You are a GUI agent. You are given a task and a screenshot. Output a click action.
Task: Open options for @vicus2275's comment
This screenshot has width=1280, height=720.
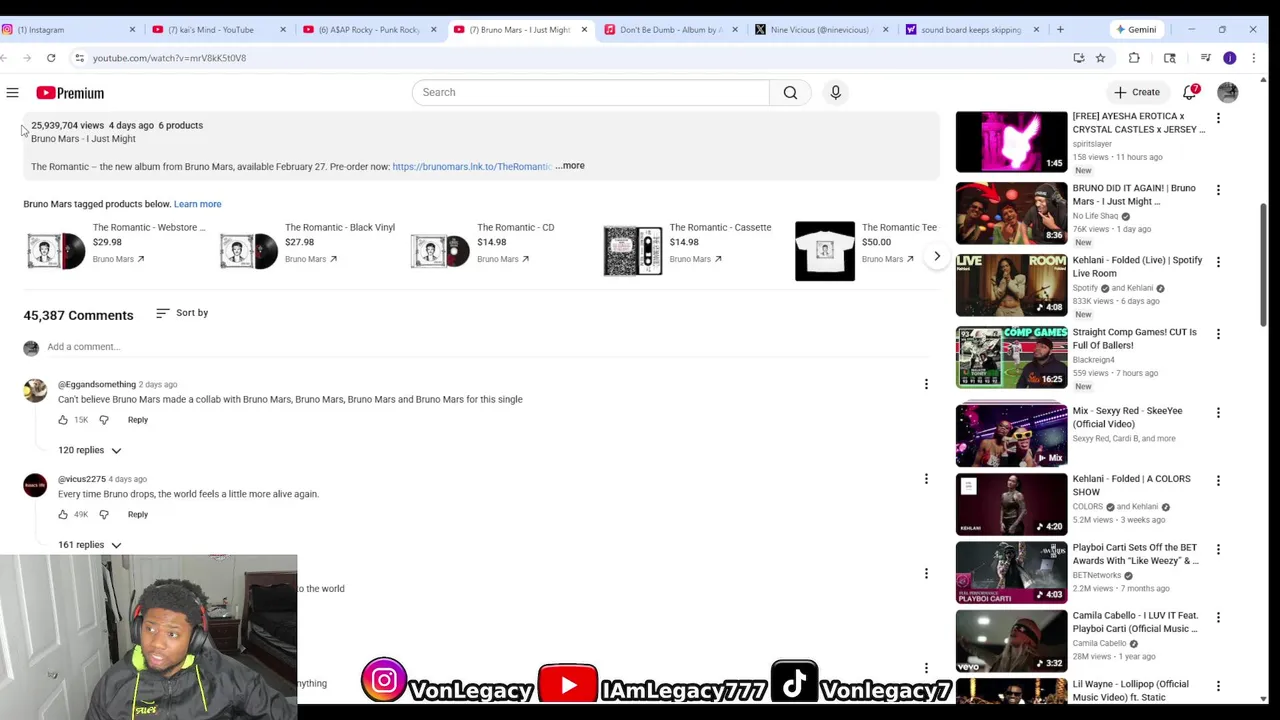tap(926, 479)
